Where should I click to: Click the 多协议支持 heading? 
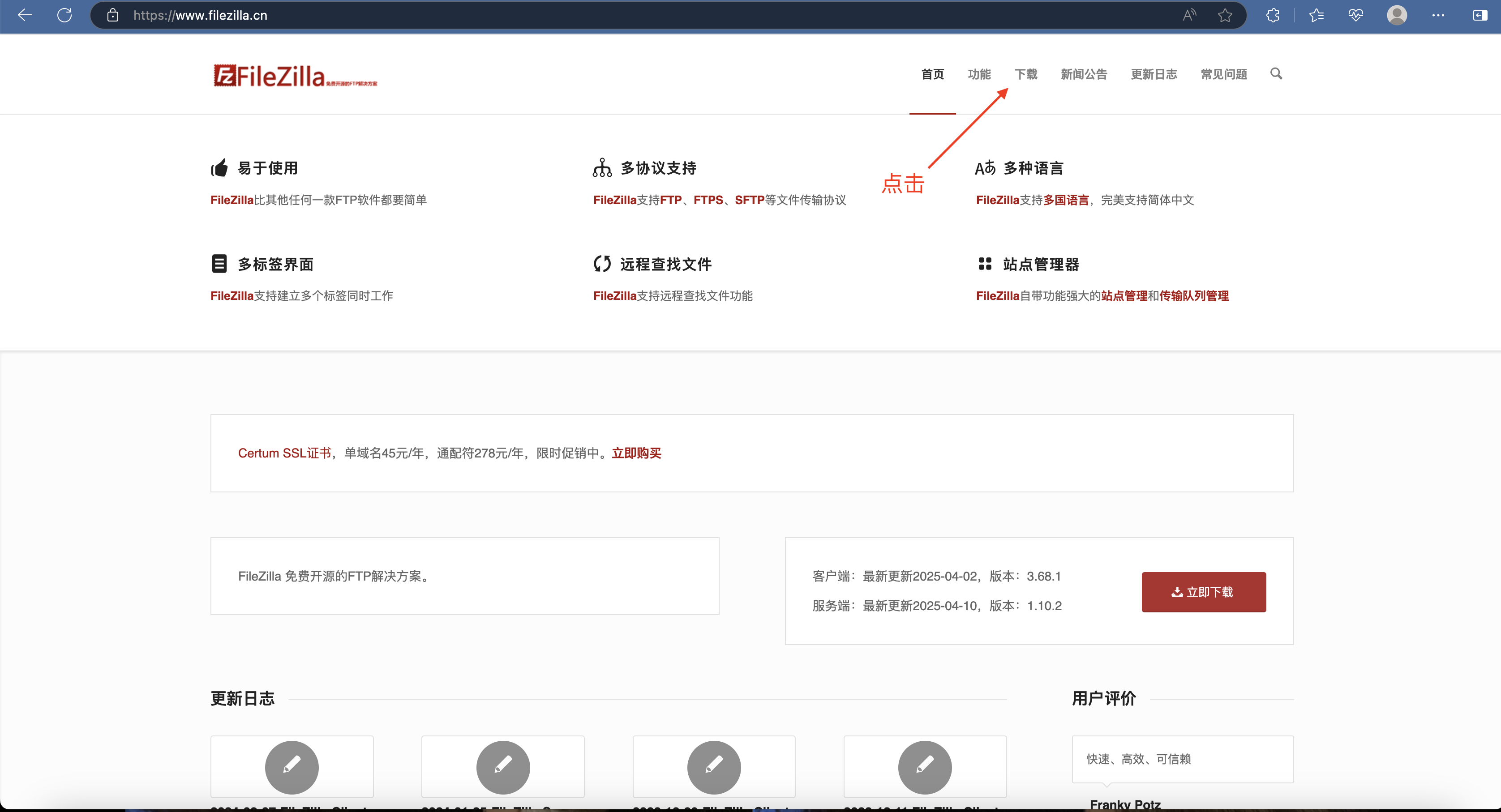658,168
